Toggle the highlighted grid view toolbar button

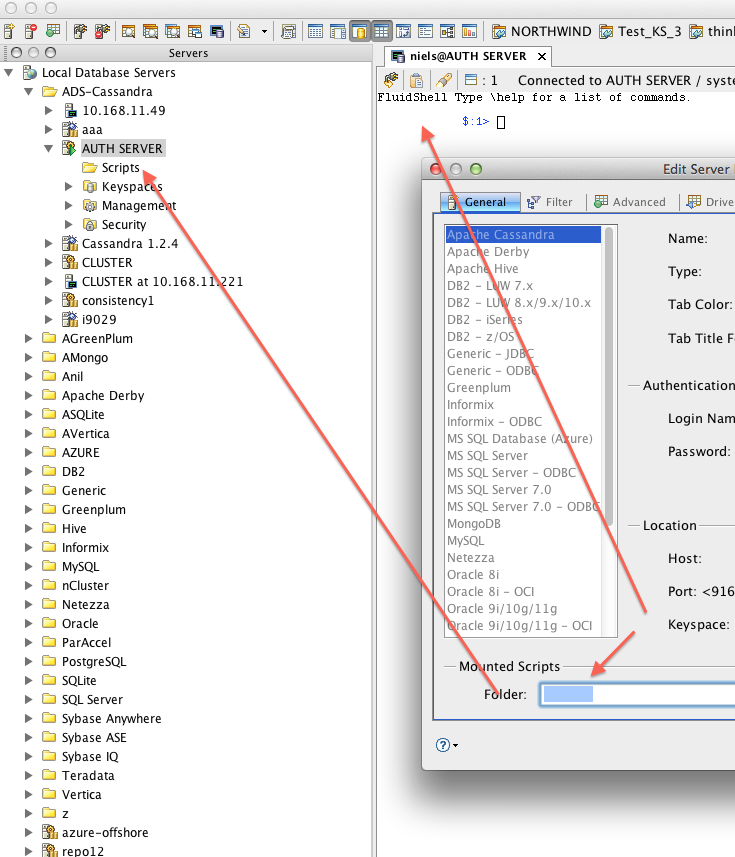point(381,32)
